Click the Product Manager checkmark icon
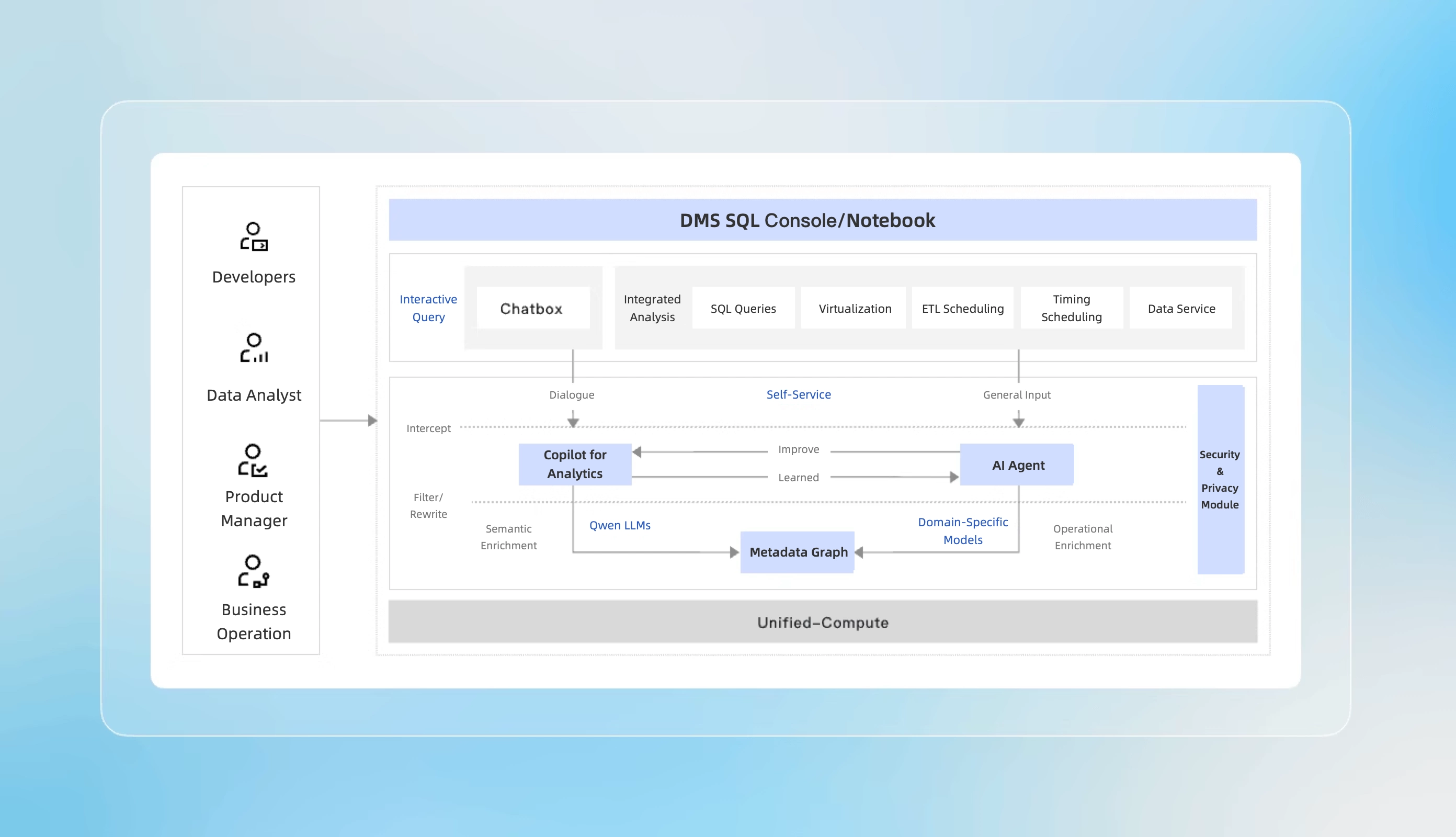 253,460
